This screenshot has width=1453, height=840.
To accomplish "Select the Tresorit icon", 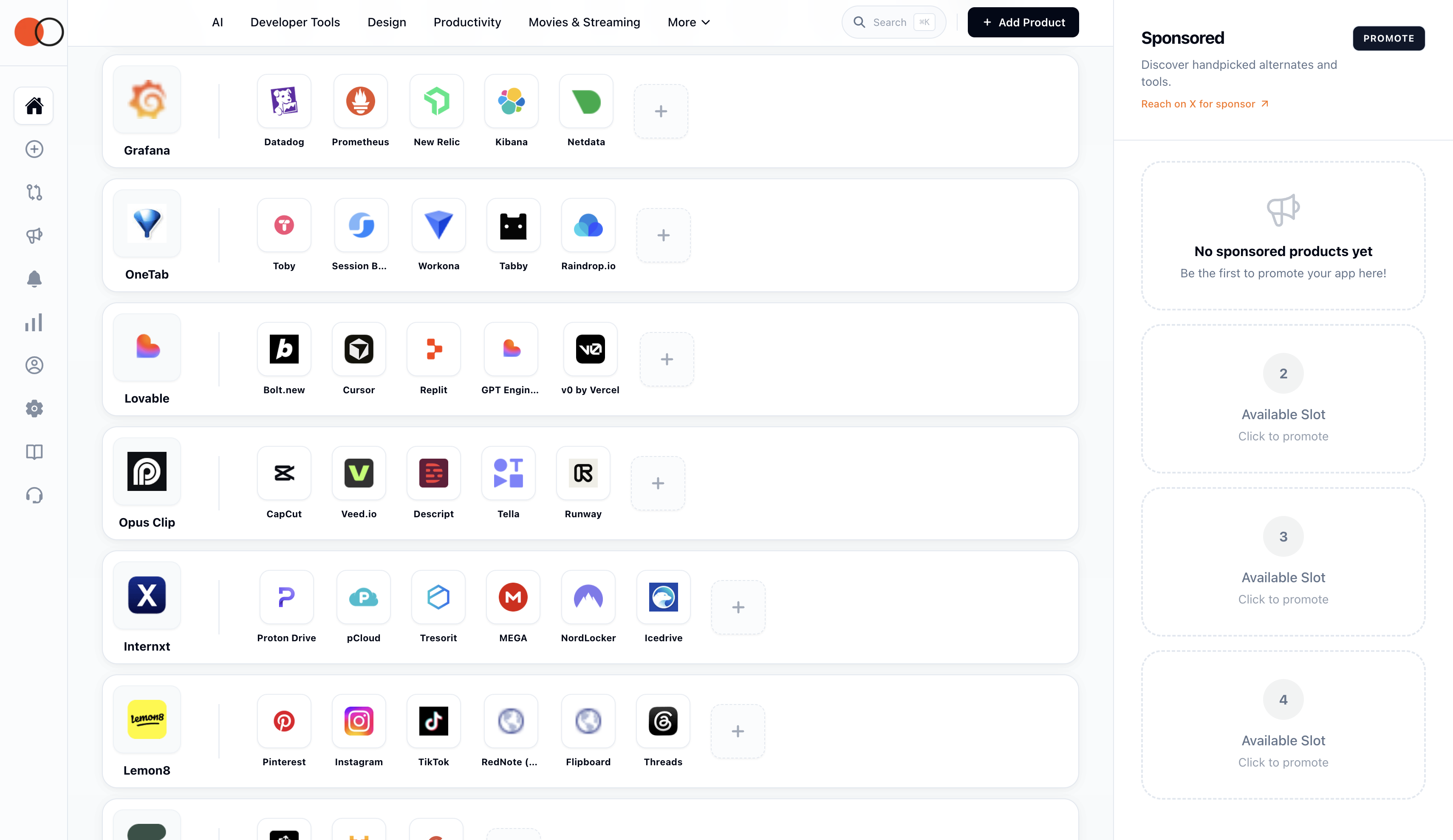I will (x=438, y=597).
